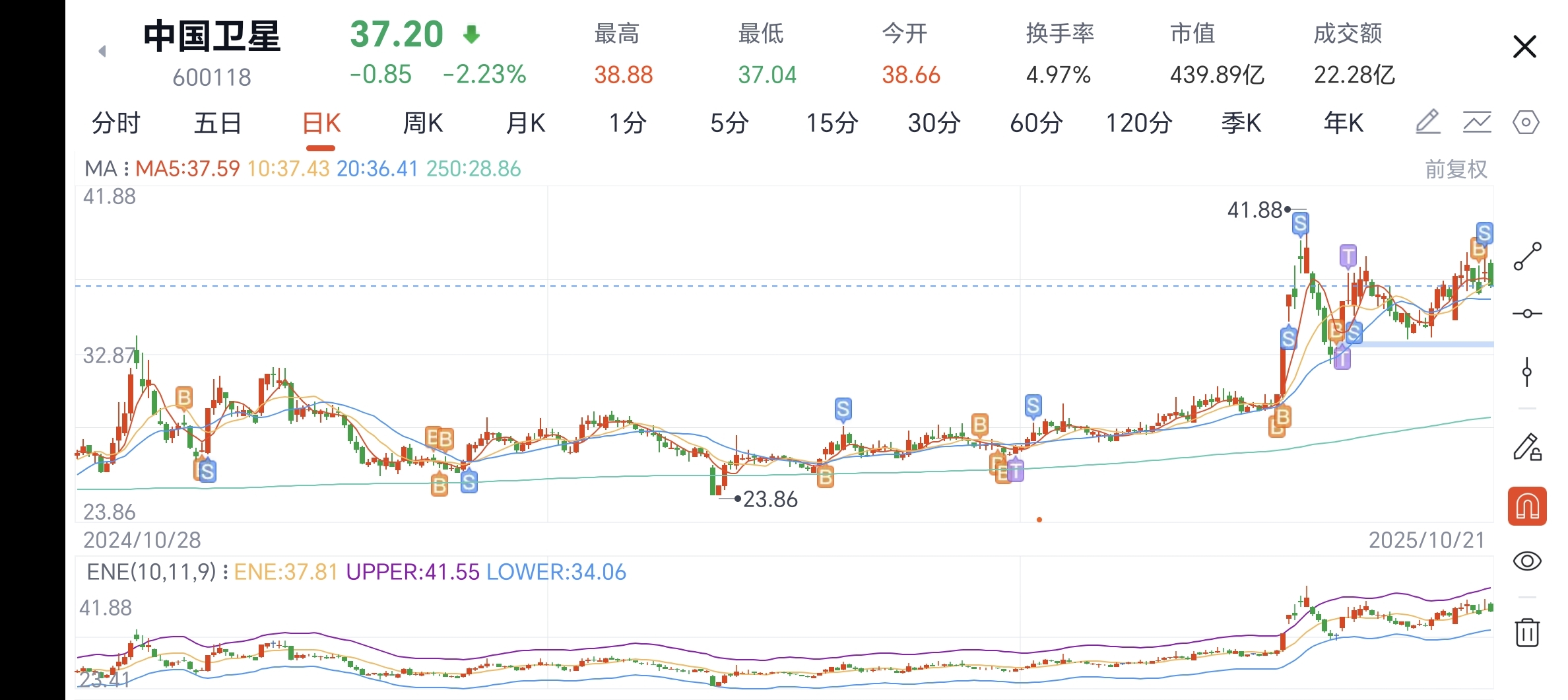Tap the MA indicator settings label
Image resolution: width=1568 pixels, height=700 pixels.
(107, 169)
